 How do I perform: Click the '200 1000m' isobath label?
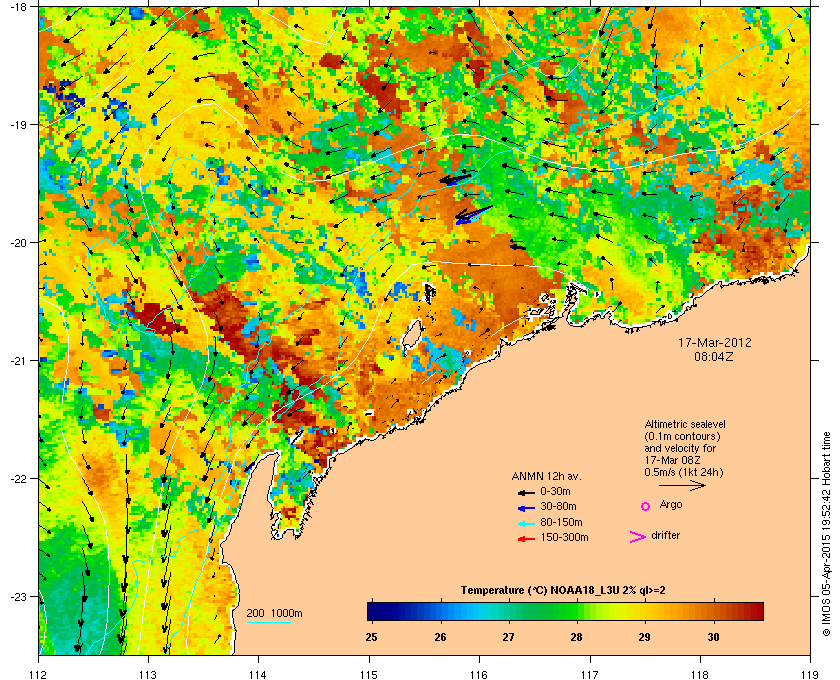click(x=274, y=614)
